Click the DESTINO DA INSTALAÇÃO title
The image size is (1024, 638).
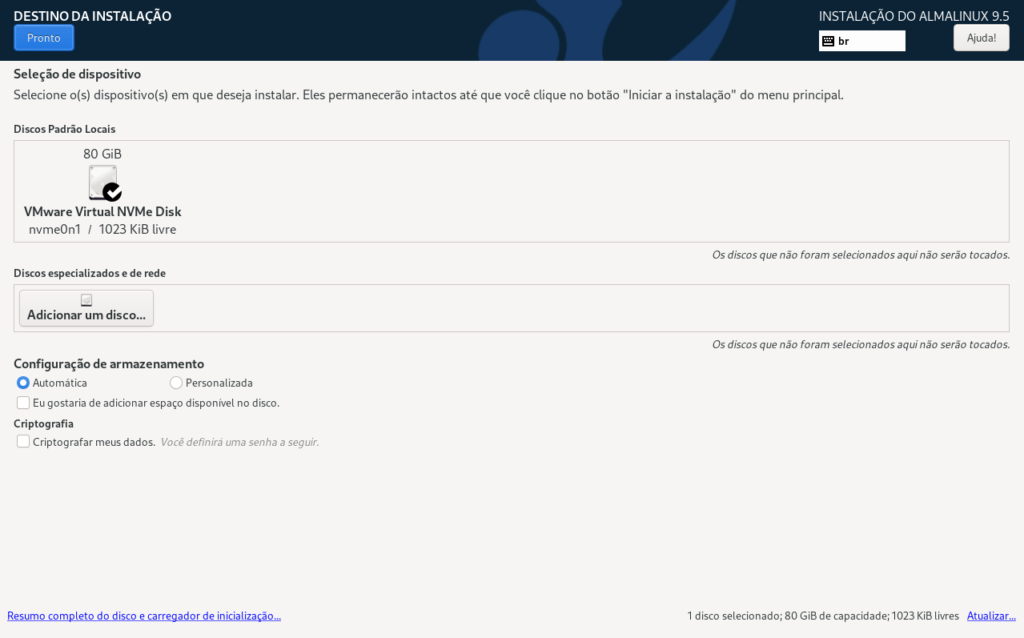(x=92, y=16)
